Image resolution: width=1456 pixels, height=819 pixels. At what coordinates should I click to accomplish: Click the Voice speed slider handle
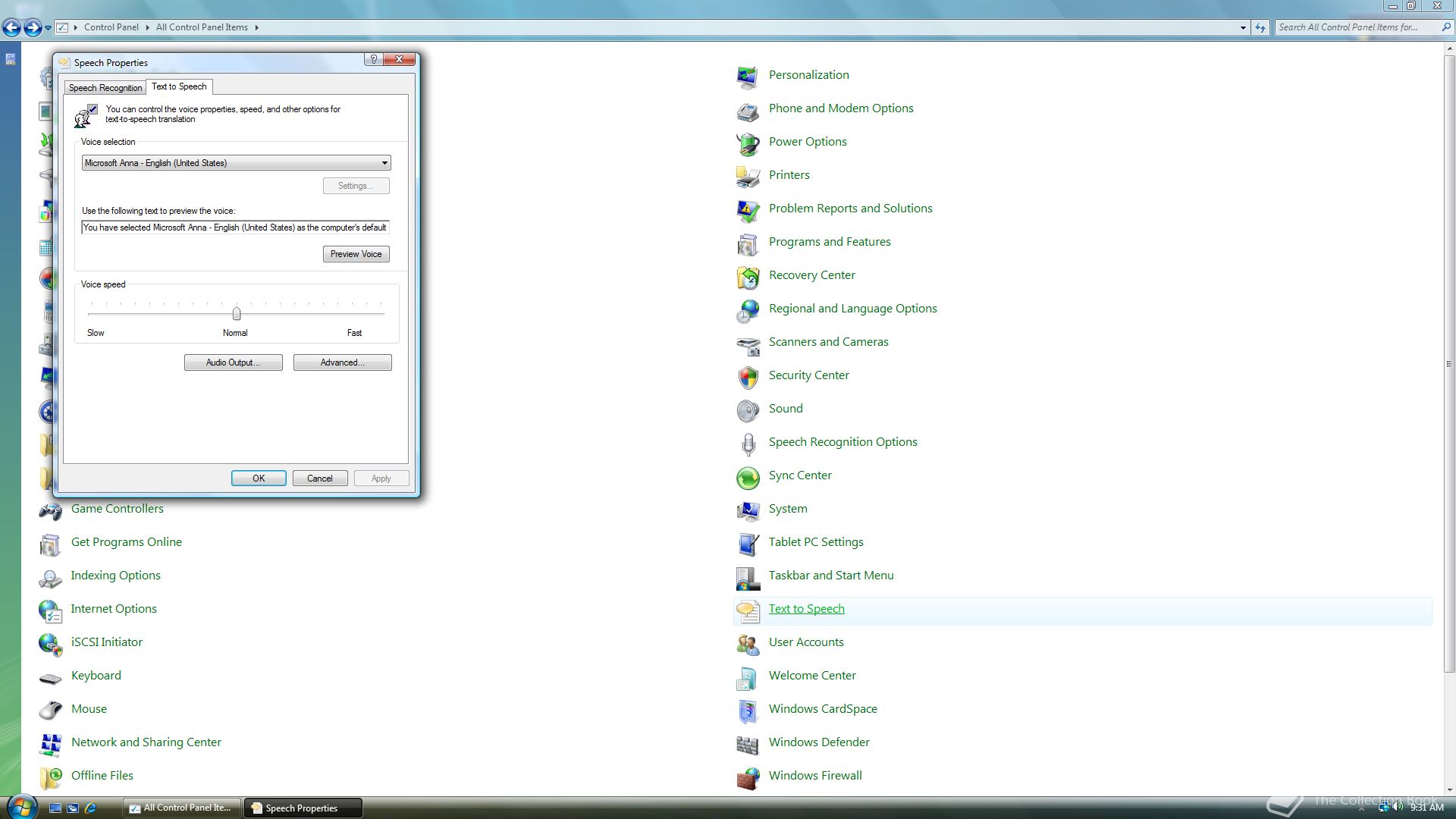coord(237,313)
